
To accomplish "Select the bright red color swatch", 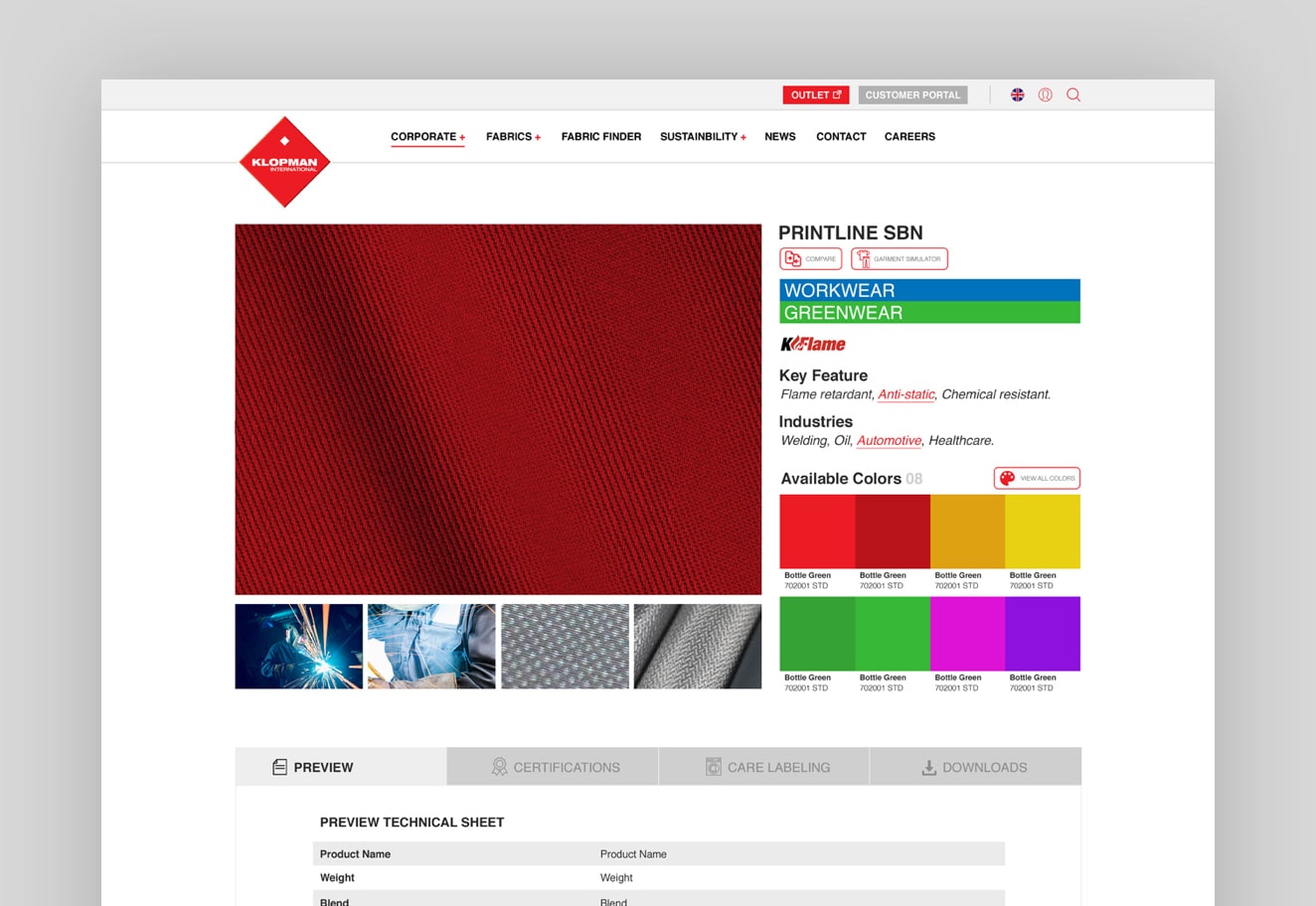I will (817, 531).
